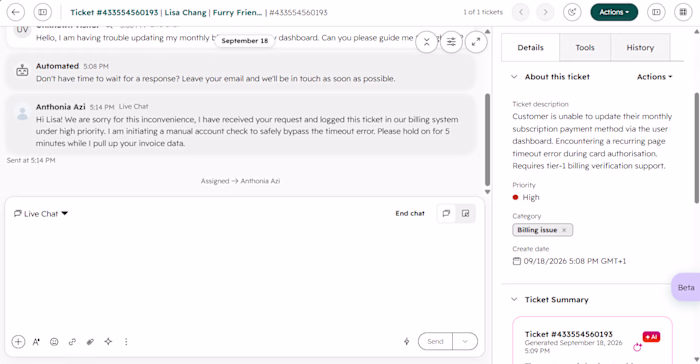Insert a link with the link icon
Image resolution: width=700 pixels, height=364 pixels.
[x=72, y=342]
